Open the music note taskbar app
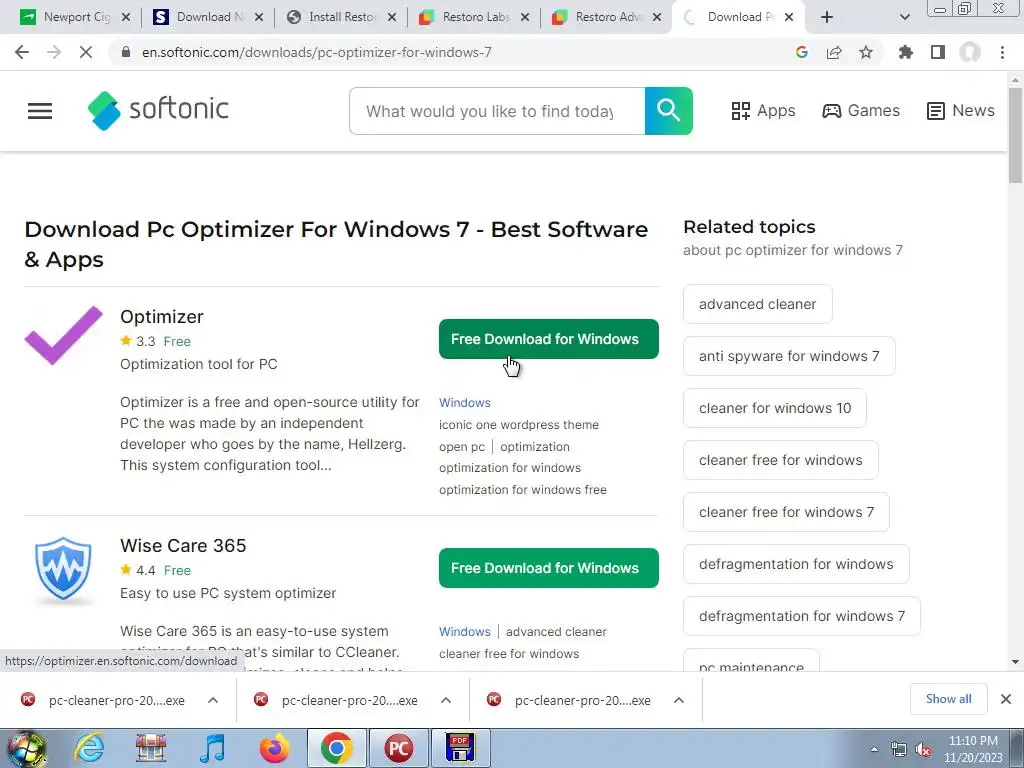 [212, 748]
